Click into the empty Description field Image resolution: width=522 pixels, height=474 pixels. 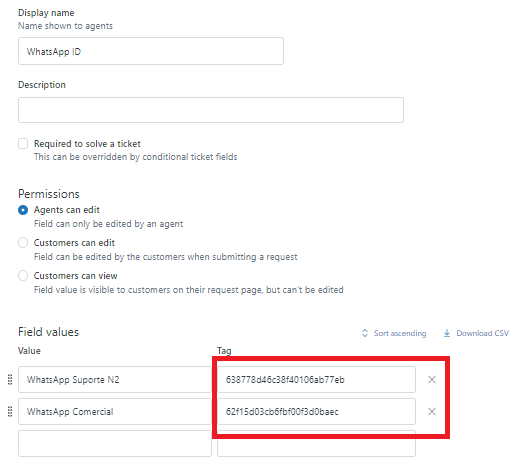(x=211, y=110)
